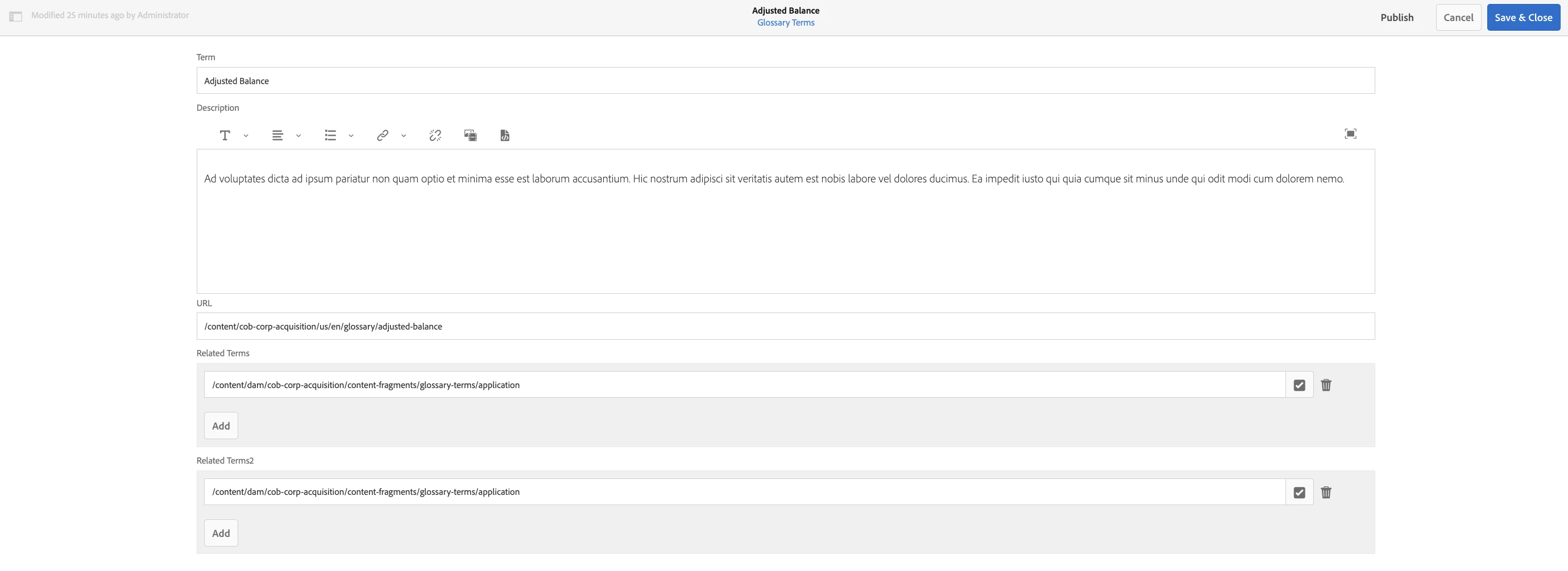Viewport: 1568px width, 571px height.
Task: Click the unlink icon
Action: click(x=435, y=135)
